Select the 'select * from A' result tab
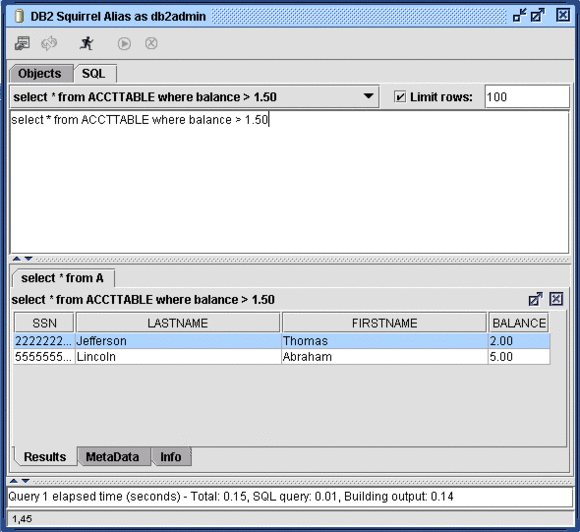580x532 pixels. point(63,278)
